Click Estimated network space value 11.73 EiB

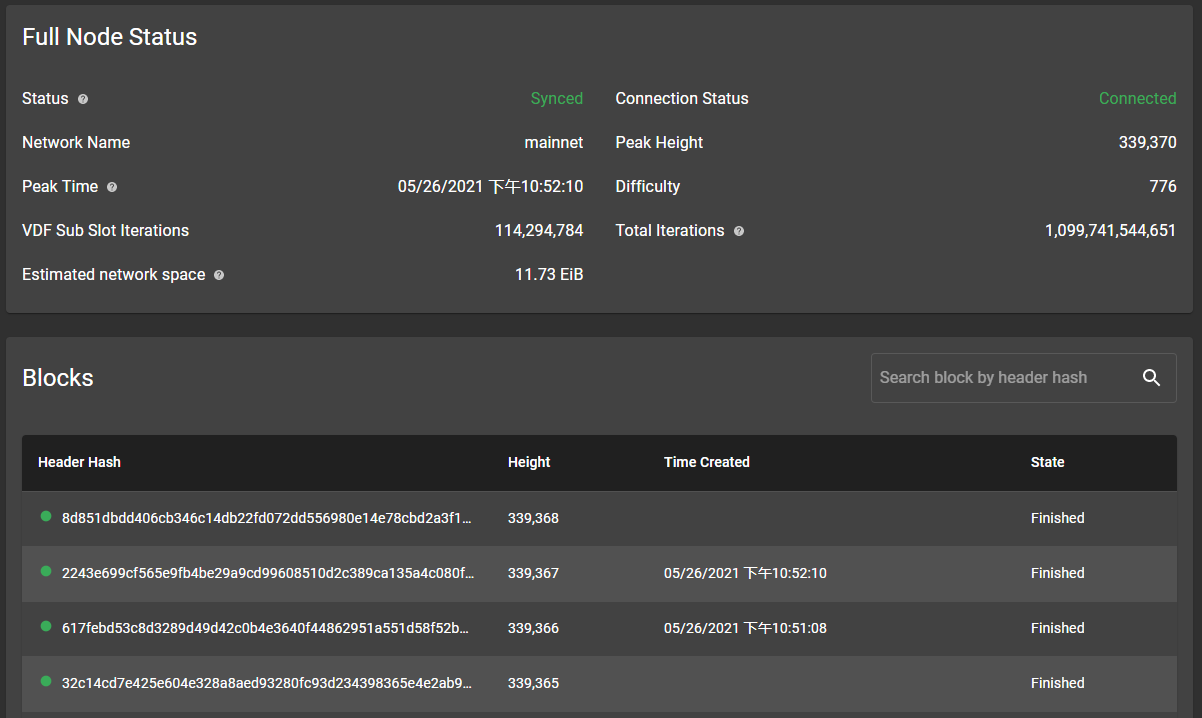pos(549,275)
